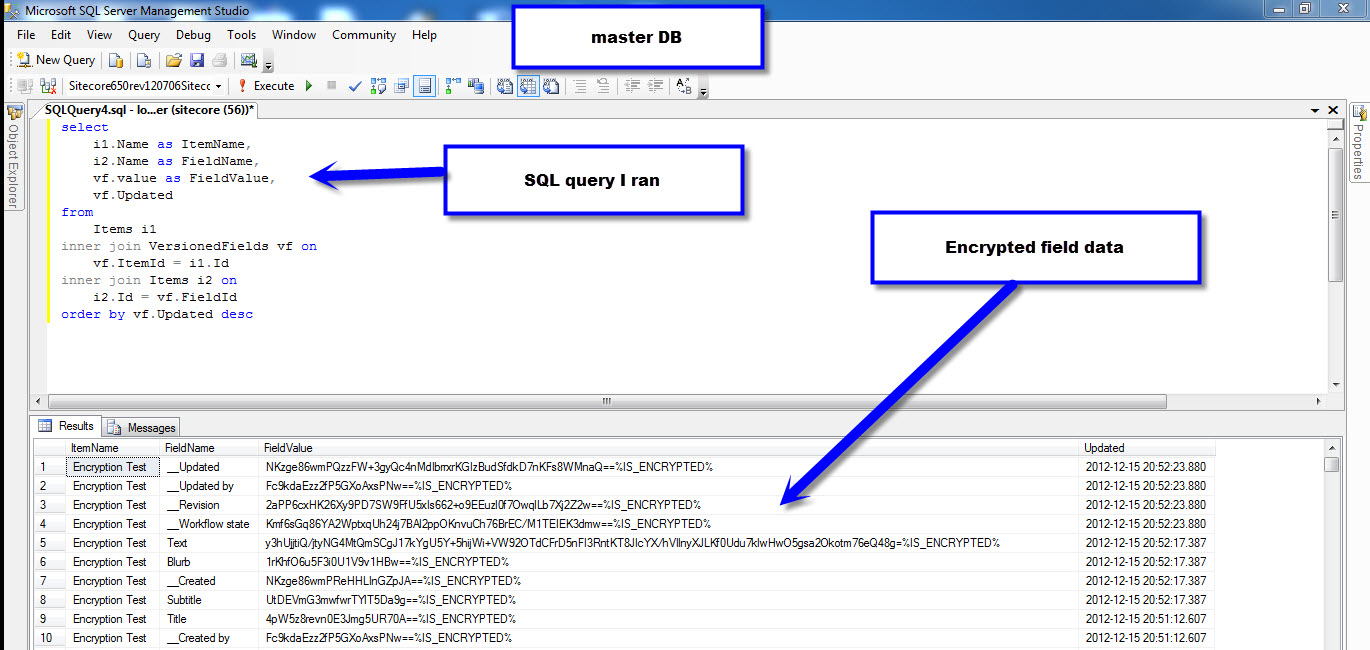Click the Database Engine Query icon
Screen dimensions: 1370x650
pyautogui.click(x=116, y=60)
